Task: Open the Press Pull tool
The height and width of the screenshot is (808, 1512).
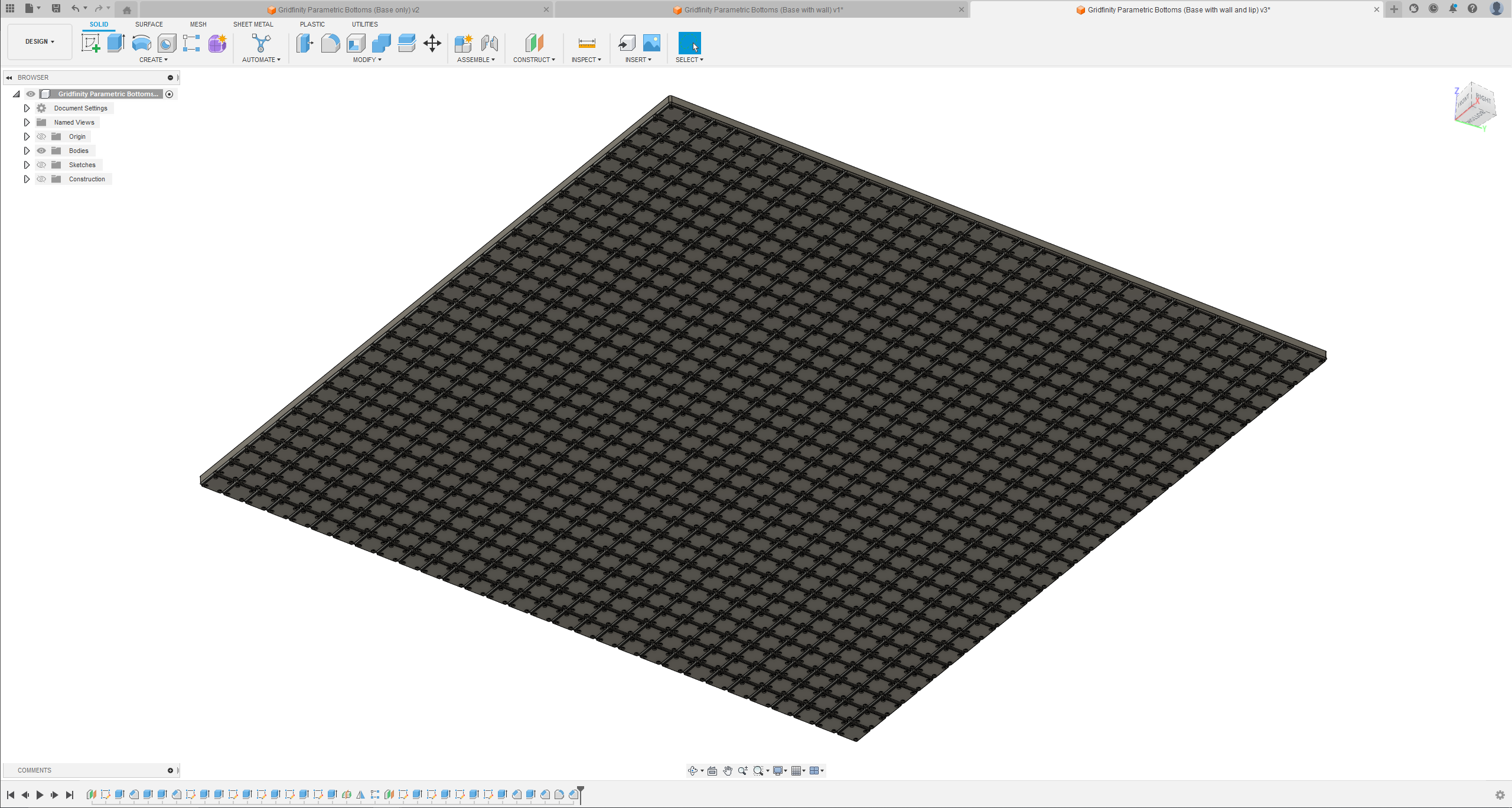Action: [x=304, y=43]
